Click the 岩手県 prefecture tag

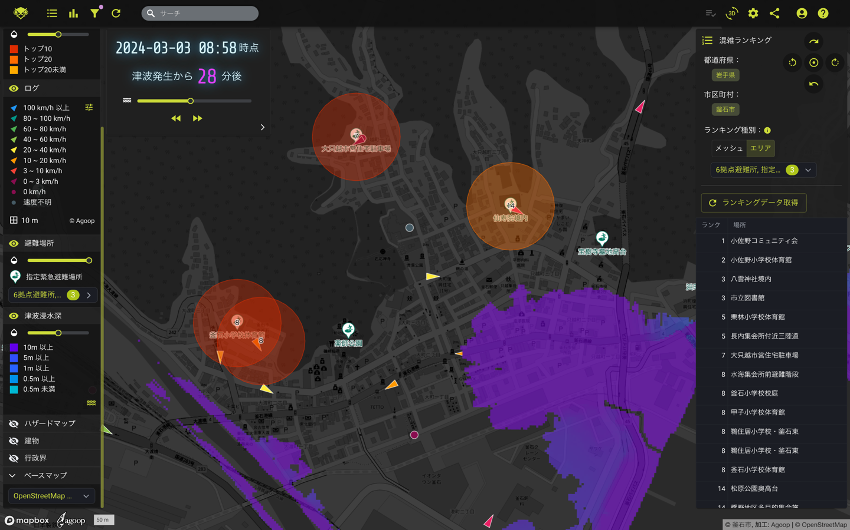pyautogui.click(x=724, y=75)
